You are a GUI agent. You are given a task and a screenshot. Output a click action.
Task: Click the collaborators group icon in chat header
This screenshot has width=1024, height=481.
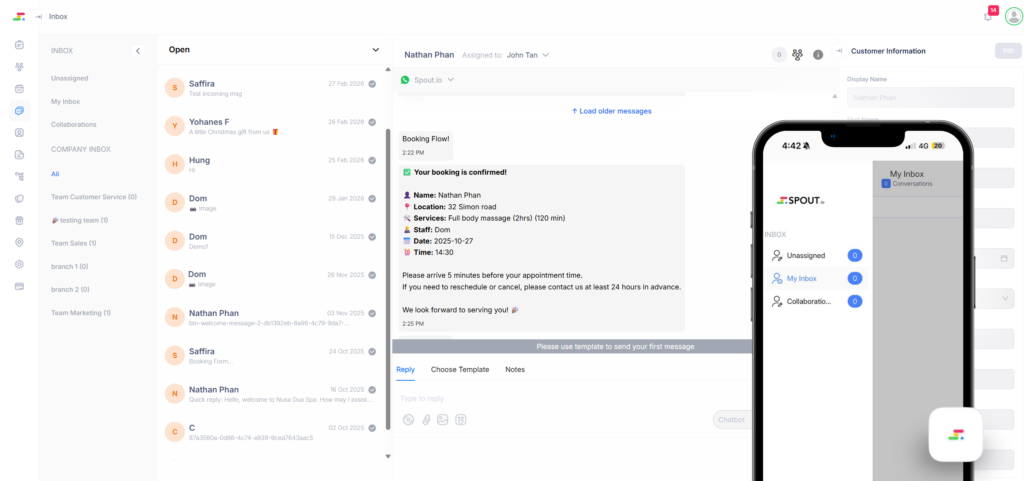798,54
